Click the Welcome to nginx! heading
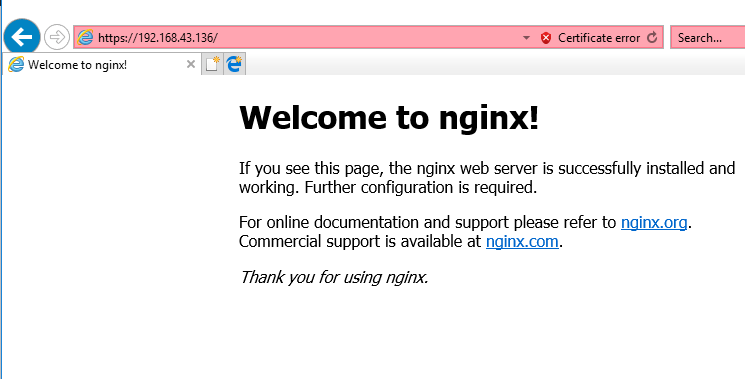The height and width of the screenshot is (379, 745). 389,117
